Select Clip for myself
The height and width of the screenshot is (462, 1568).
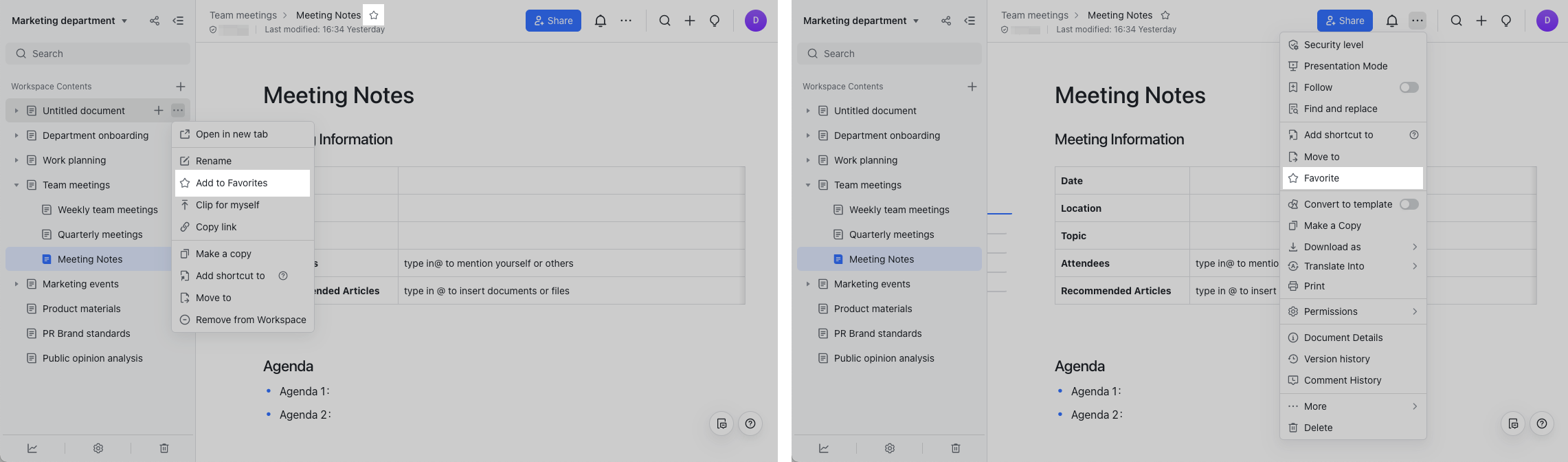[x=227, y=205]
